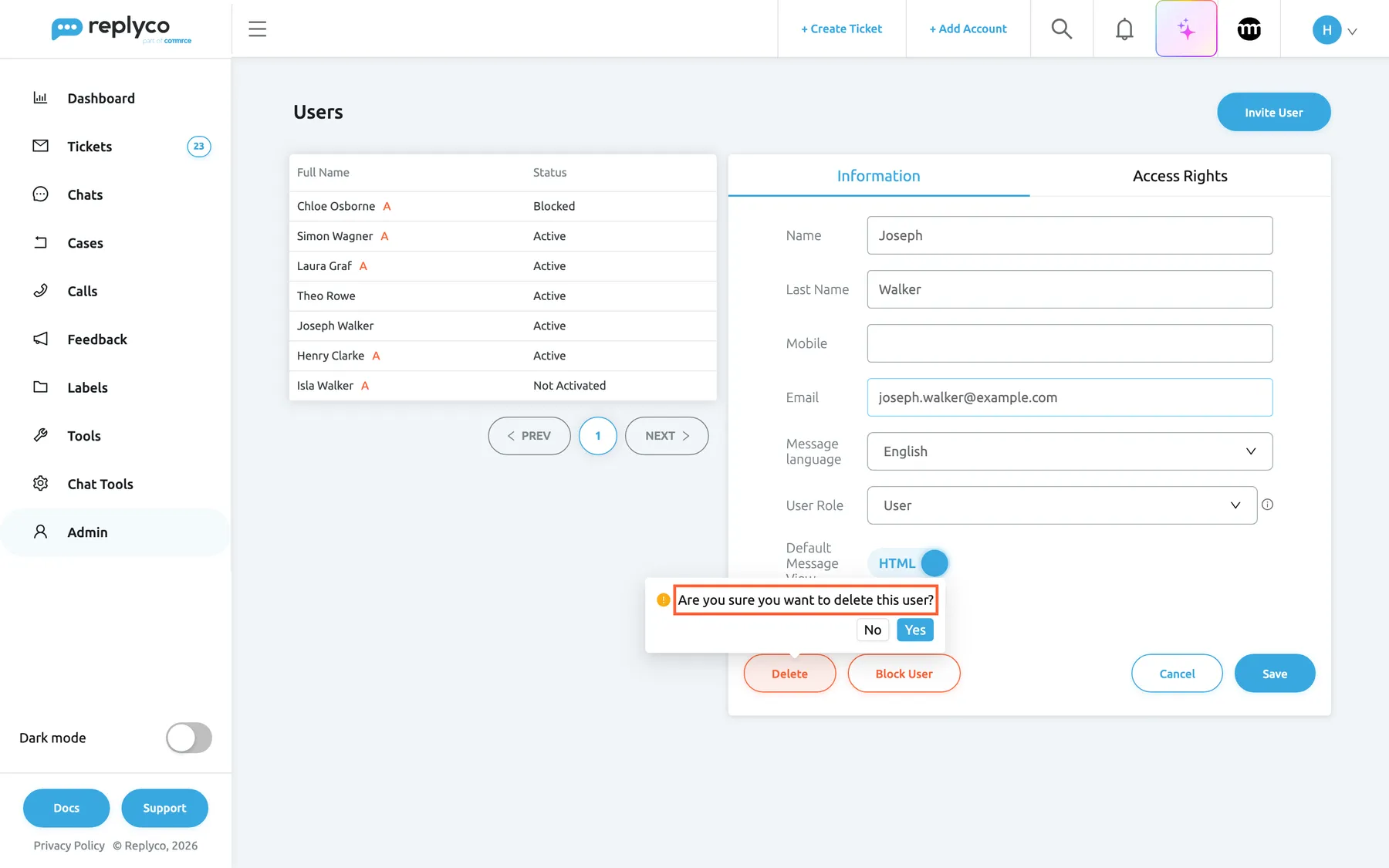Image resolution: width=1389 pixels, height=868 pixels.
Task: Click the Cancel button
Action: (1177, 674)
